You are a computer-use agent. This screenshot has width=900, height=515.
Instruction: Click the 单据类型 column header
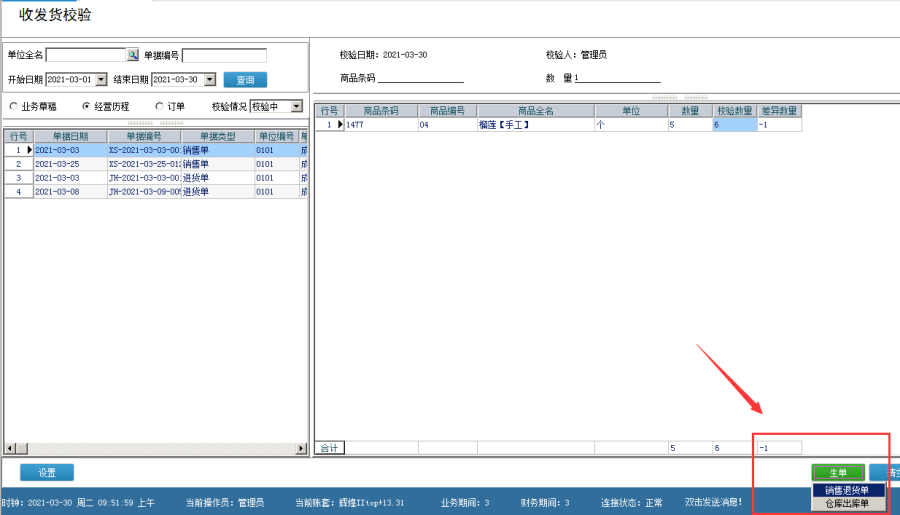(217, 136)
